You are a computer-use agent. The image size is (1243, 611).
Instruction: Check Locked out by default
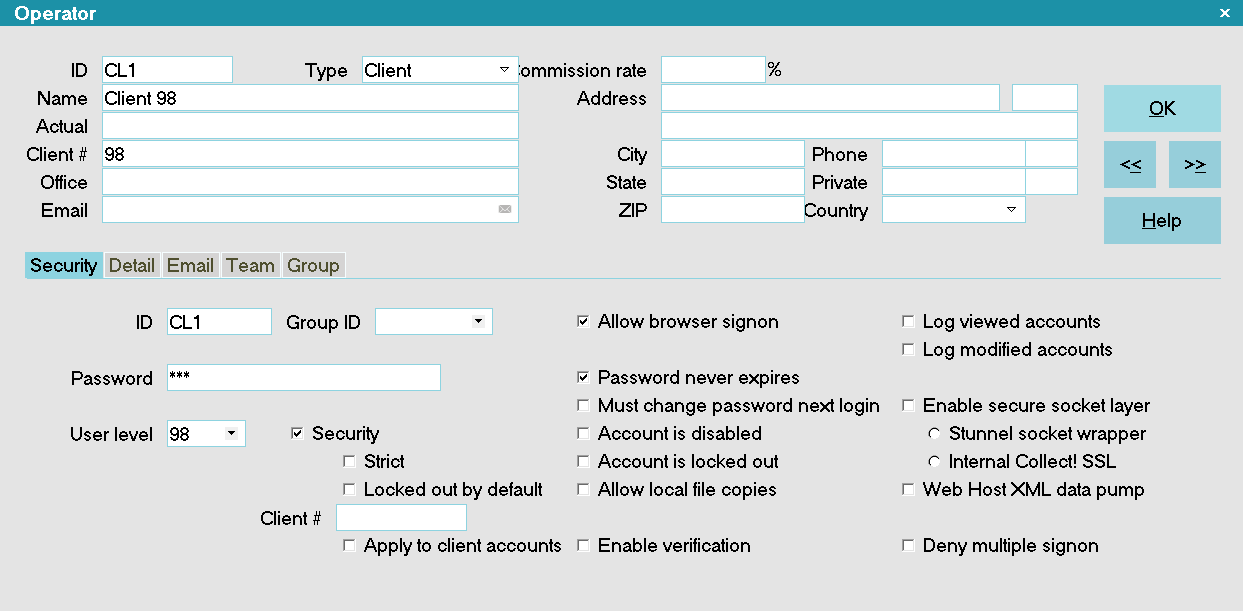pyautogui.click(x=349, y=490)
